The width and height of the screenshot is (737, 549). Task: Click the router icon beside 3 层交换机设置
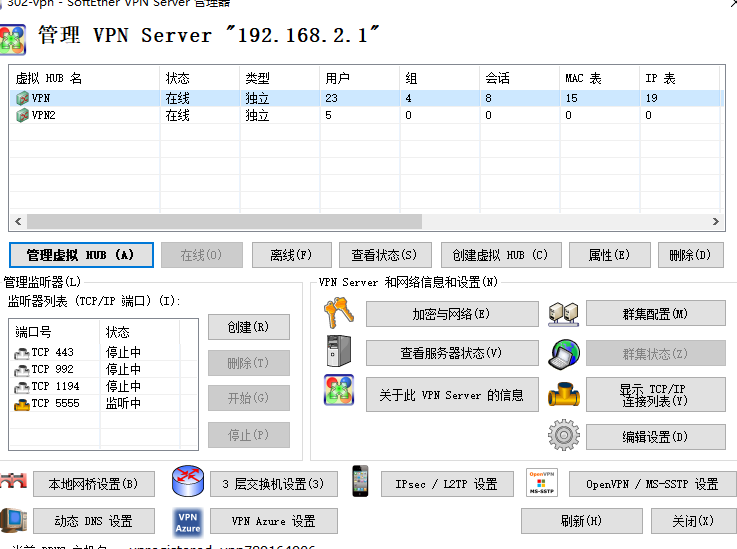(x=188, y=481)
